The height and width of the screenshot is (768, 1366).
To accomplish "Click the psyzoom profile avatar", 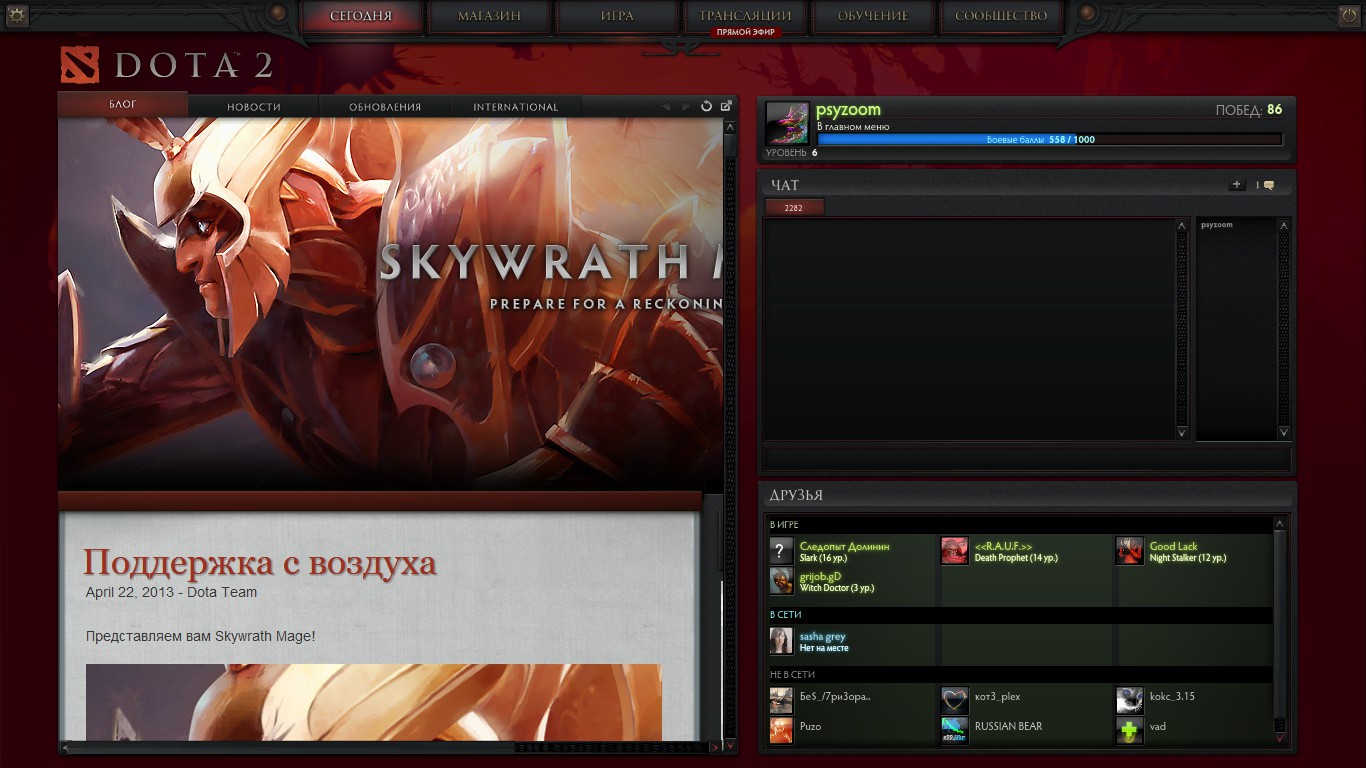I will (x=787, y=123).
